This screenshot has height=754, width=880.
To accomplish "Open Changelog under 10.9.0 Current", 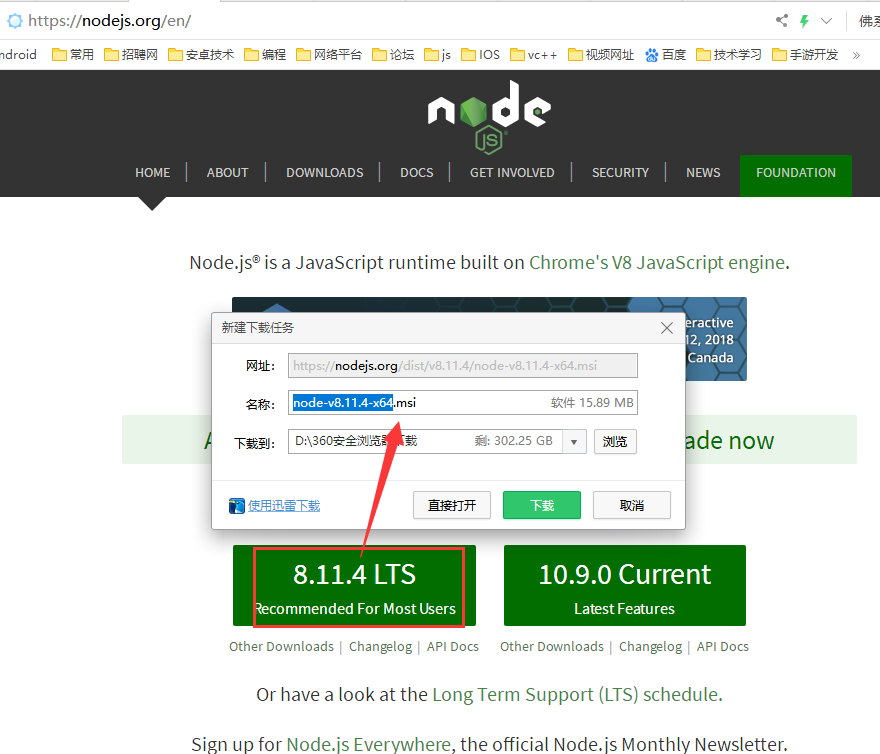I will coord(650,647).
